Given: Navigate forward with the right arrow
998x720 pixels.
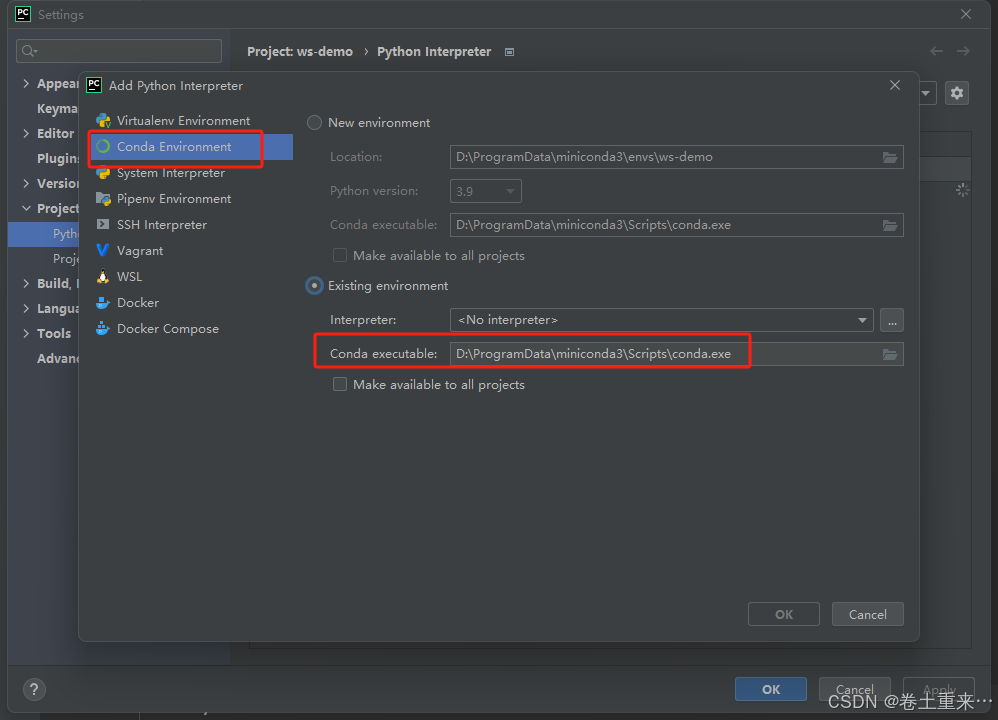Looking at the screenshot, I should pyautogui.click(x=963, y=51).
